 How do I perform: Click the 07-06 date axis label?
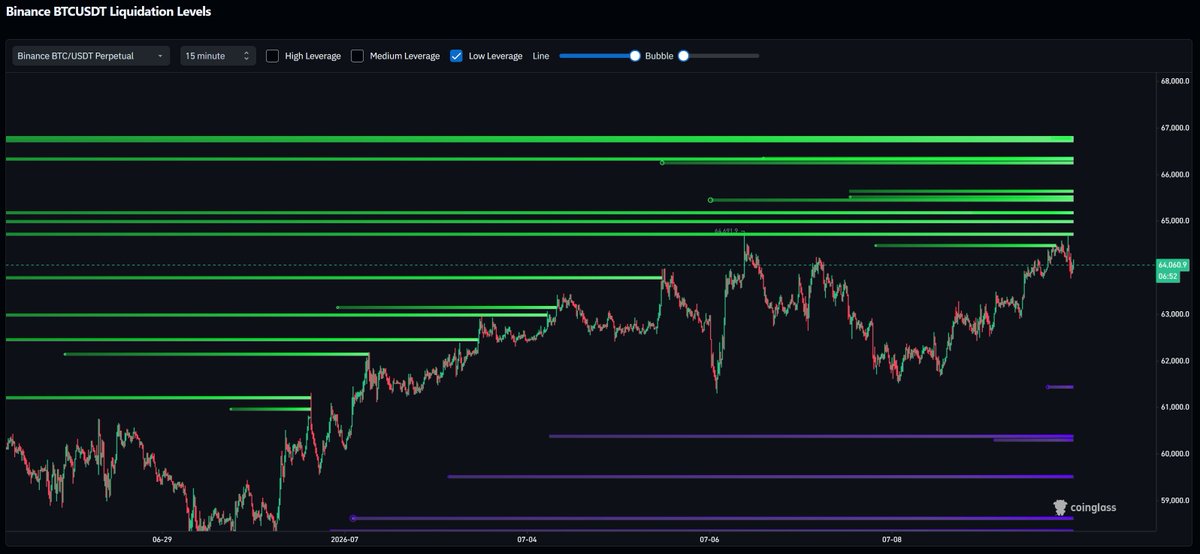click(x=709, y=539)
